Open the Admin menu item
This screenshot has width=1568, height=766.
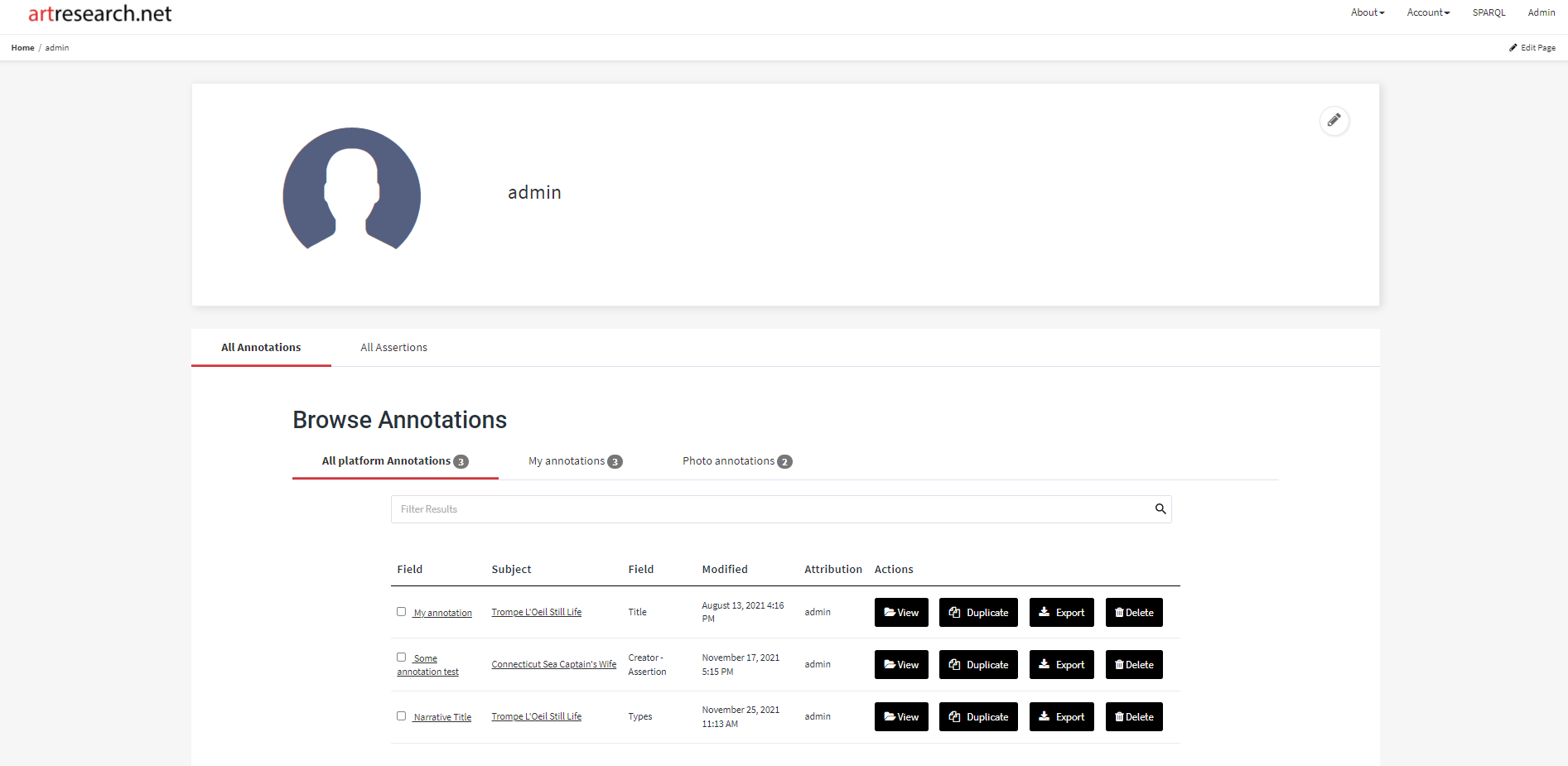[x=1541, y=12]
